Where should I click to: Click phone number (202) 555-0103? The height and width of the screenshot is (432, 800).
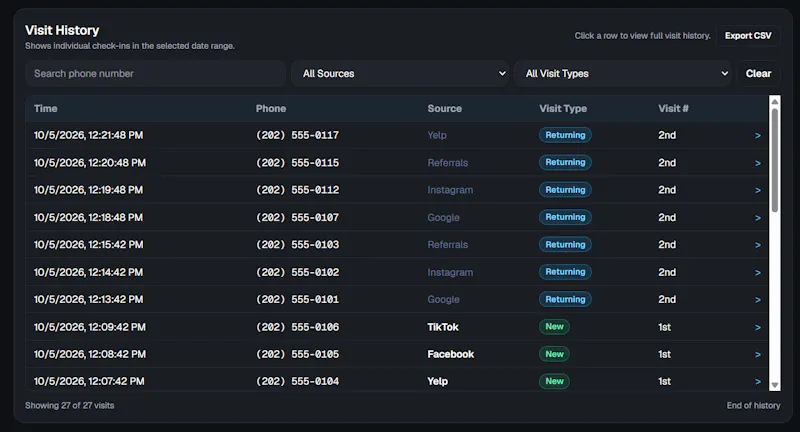click(297, 245)
